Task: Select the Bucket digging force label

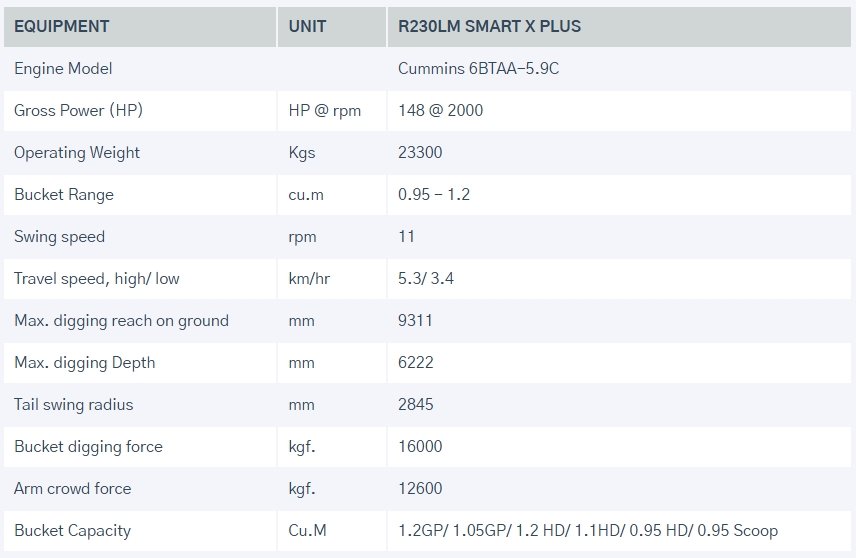Action: [x=88, y=447]
